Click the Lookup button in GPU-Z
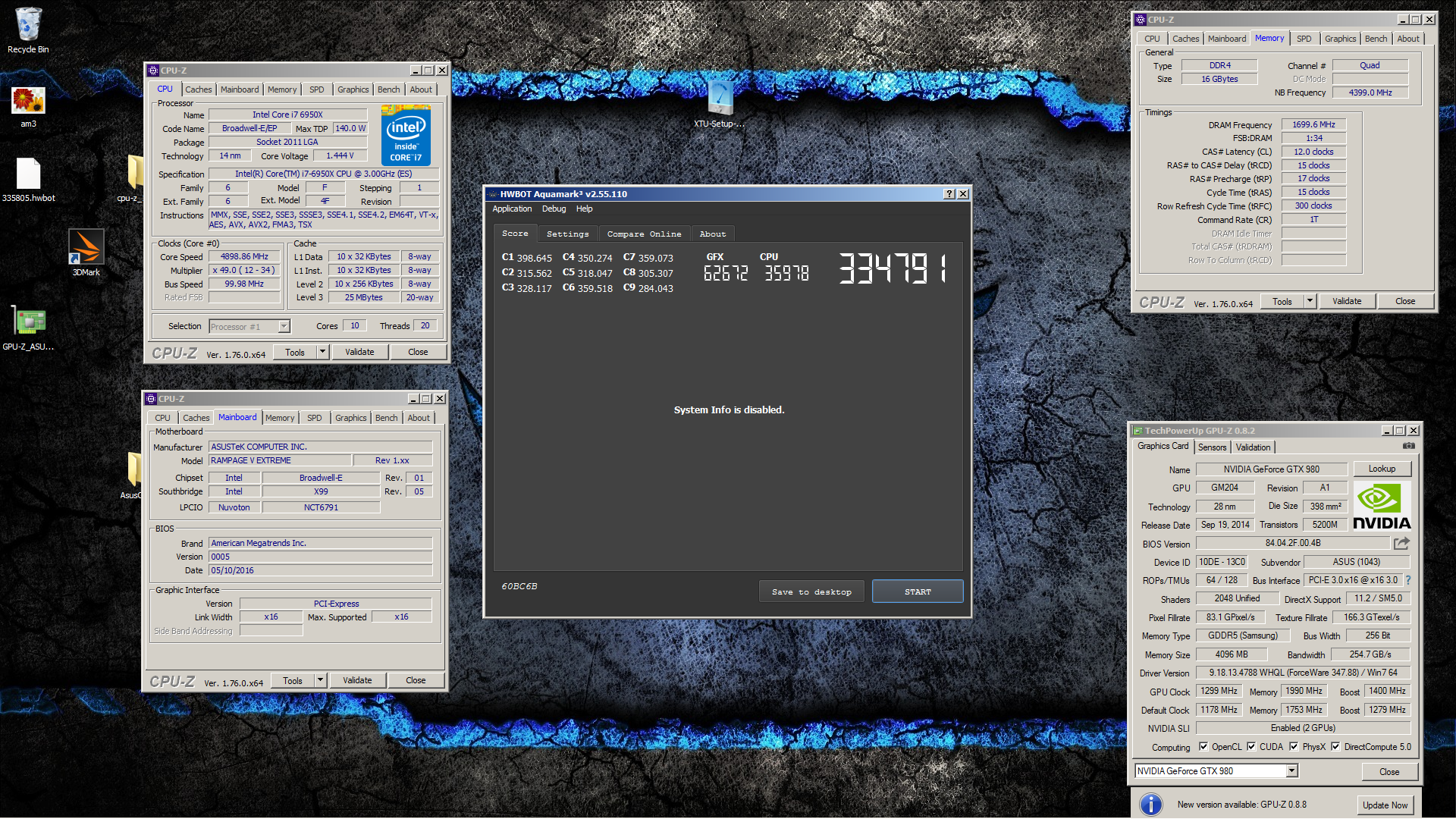This screenshot has width=1456, height=819. pyautogui.click(x=1382, y=469)
